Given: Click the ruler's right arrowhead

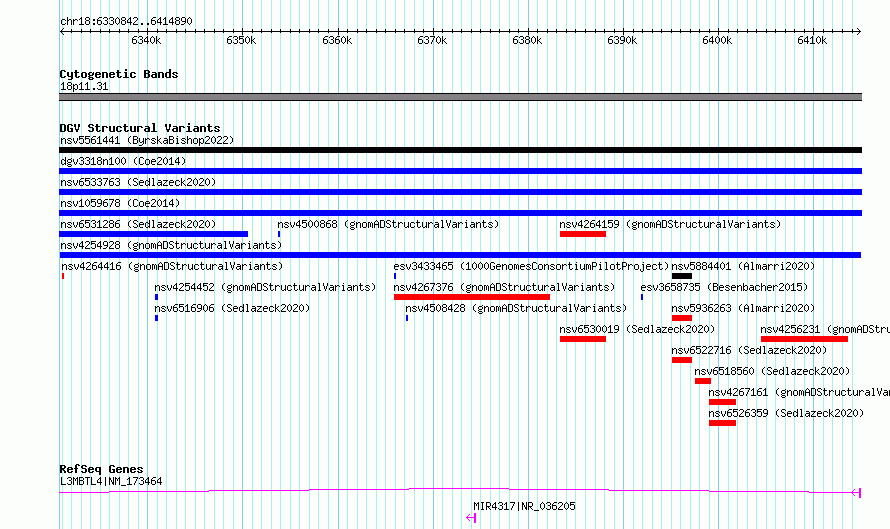Looking at the screenshot, I should click(x=859, y=31).
